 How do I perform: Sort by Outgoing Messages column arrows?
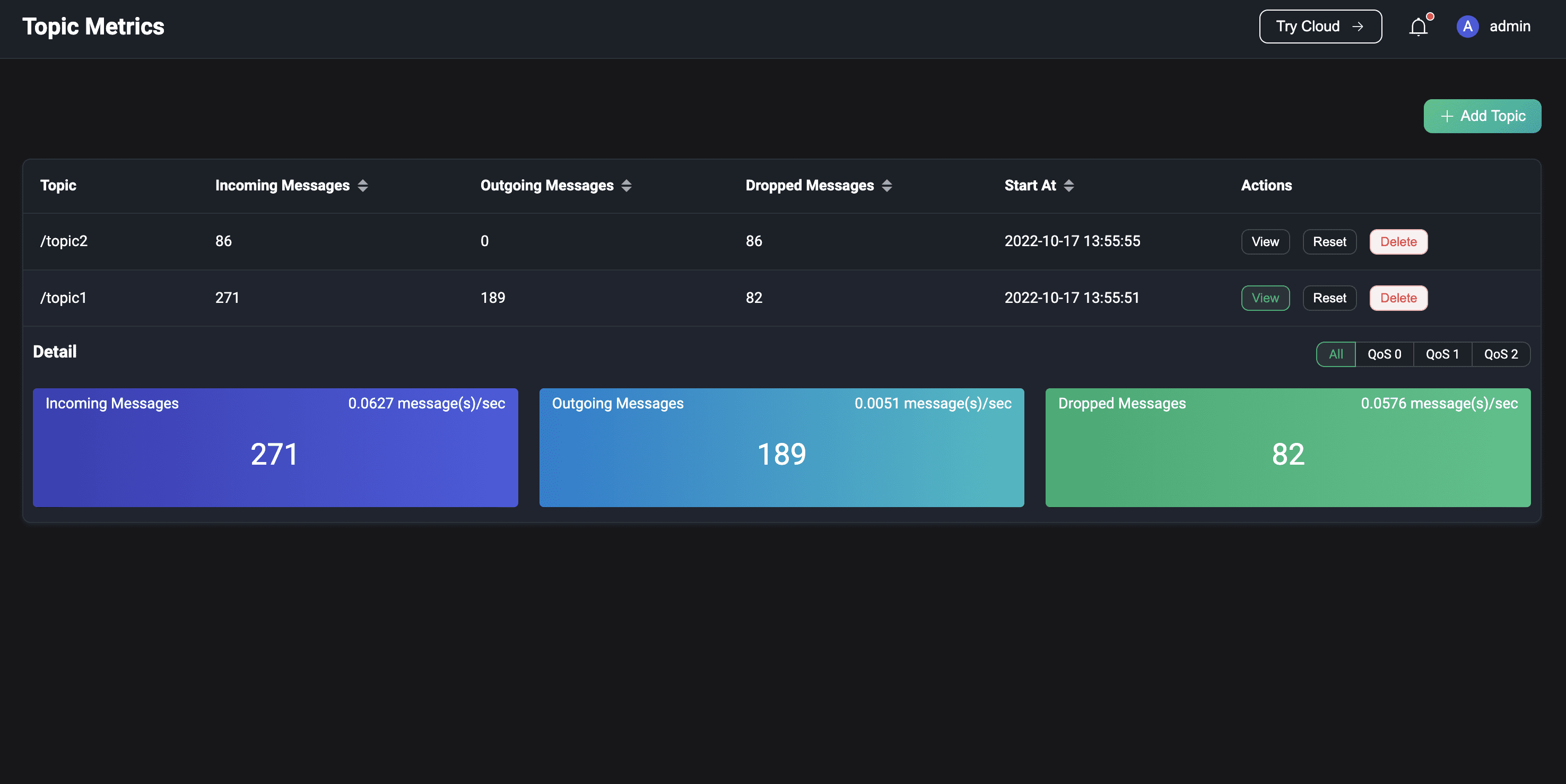tap(627, 186)
